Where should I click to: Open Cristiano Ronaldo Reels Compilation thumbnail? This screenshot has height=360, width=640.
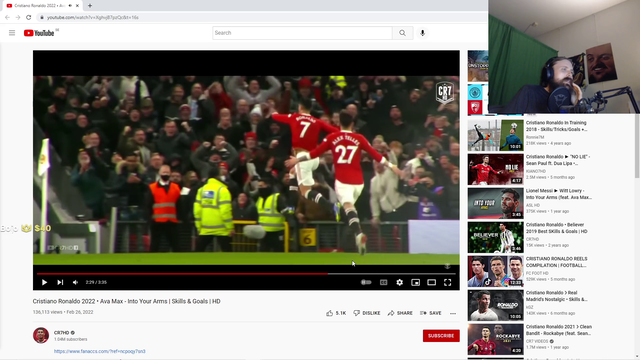(x=496, y=271)
